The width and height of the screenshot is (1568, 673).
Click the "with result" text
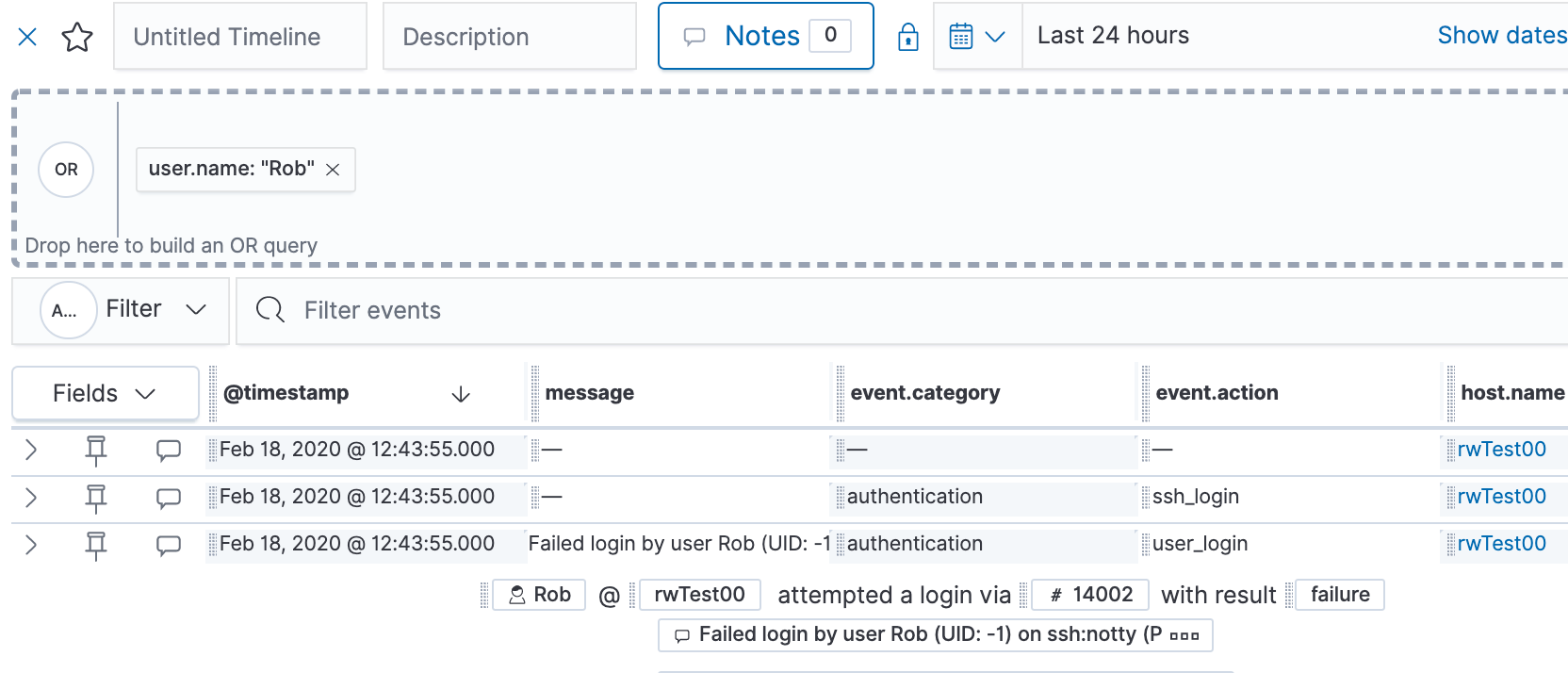click(x=1218, y=596)
